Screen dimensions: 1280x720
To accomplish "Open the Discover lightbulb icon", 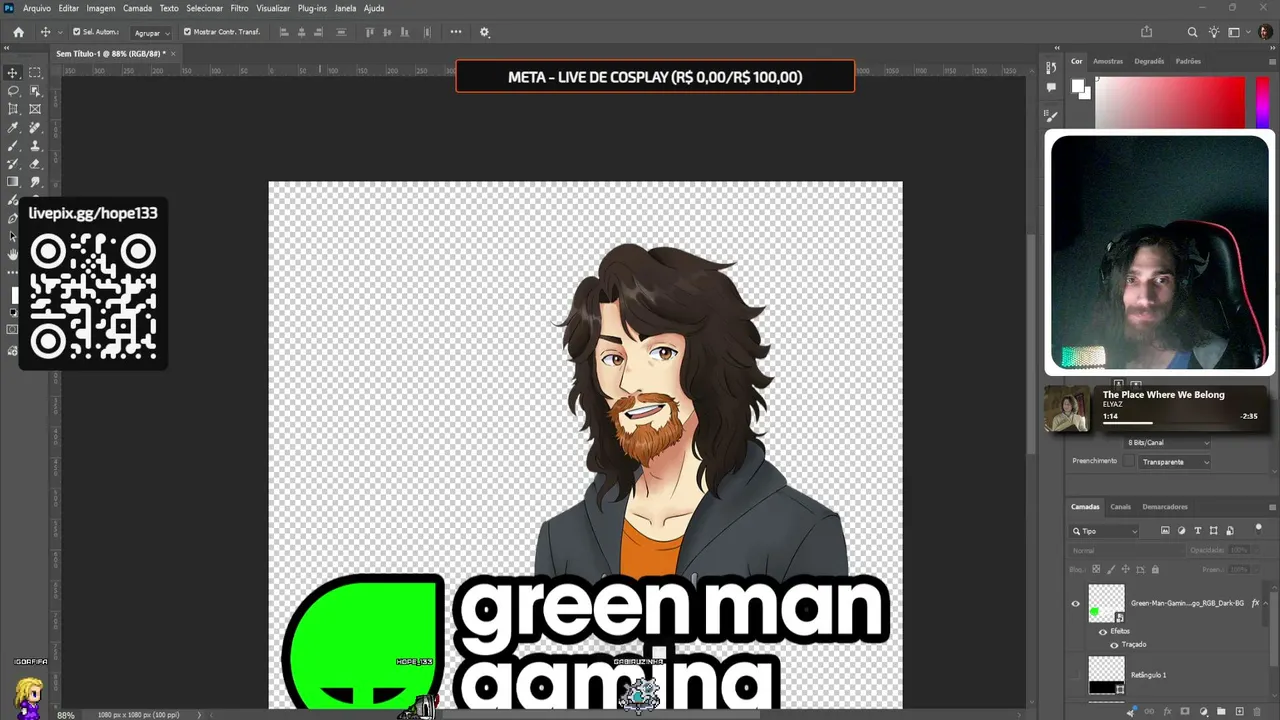I will pyautogui.click(x=1214, y=32).
